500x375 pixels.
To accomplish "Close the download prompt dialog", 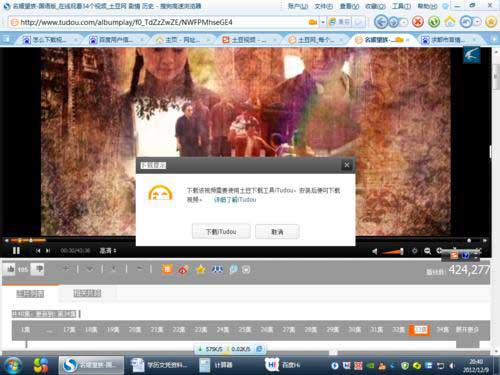I will [x=347, y=165].
